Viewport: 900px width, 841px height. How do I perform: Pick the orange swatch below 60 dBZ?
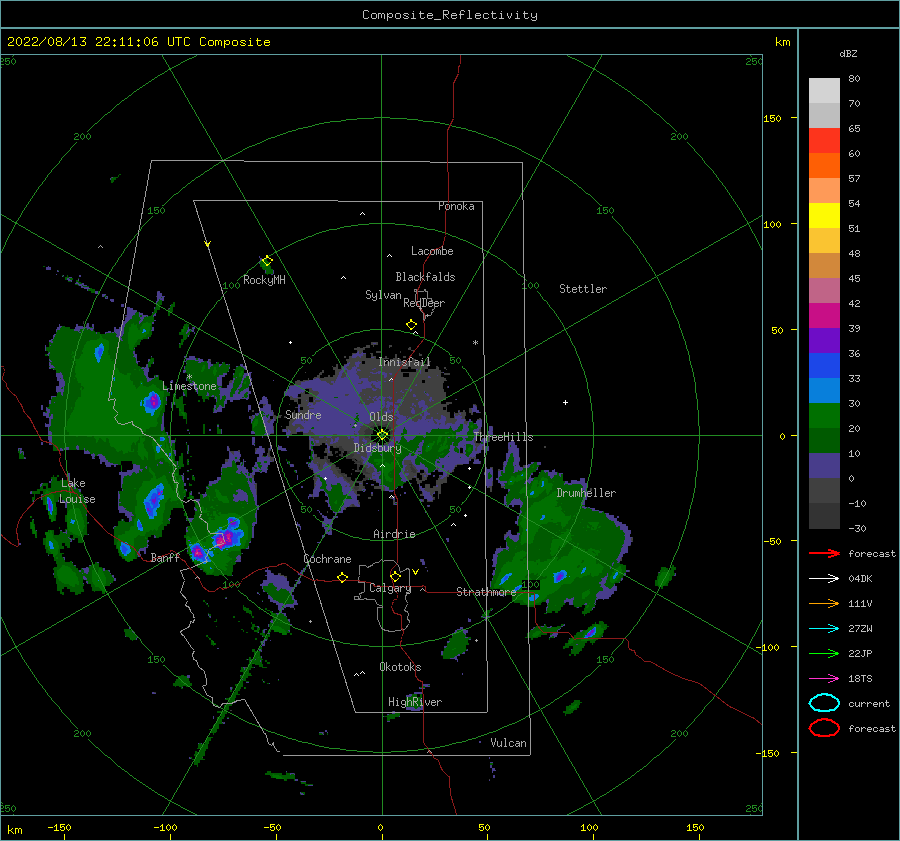(x=824, y=165)
